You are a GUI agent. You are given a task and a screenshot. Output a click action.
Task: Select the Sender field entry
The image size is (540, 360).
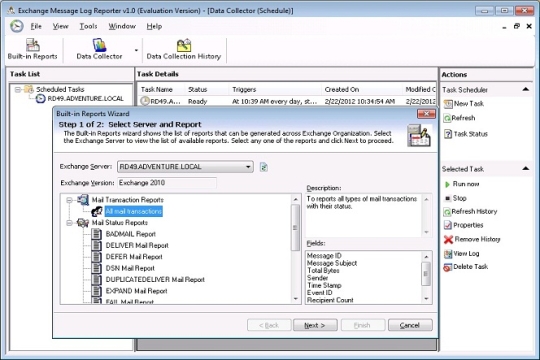318,278
